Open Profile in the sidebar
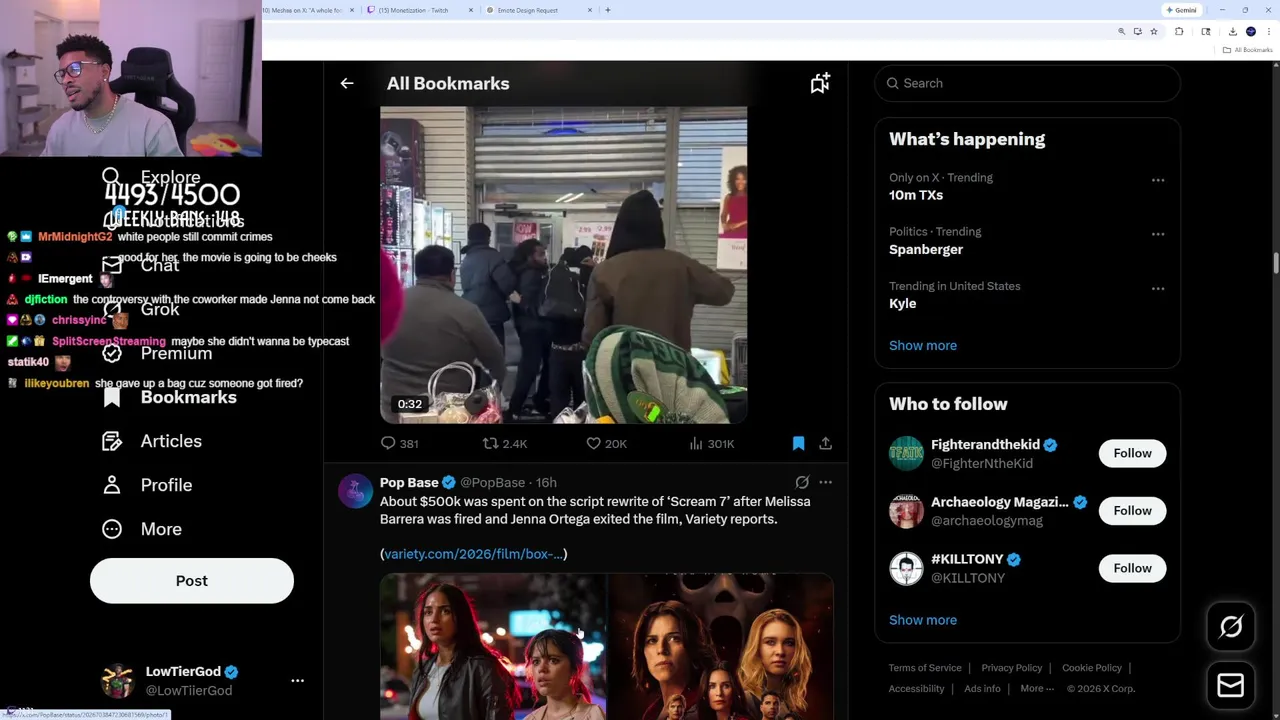The height and width of the screenshot is (720, 1280). click(147, 485)
